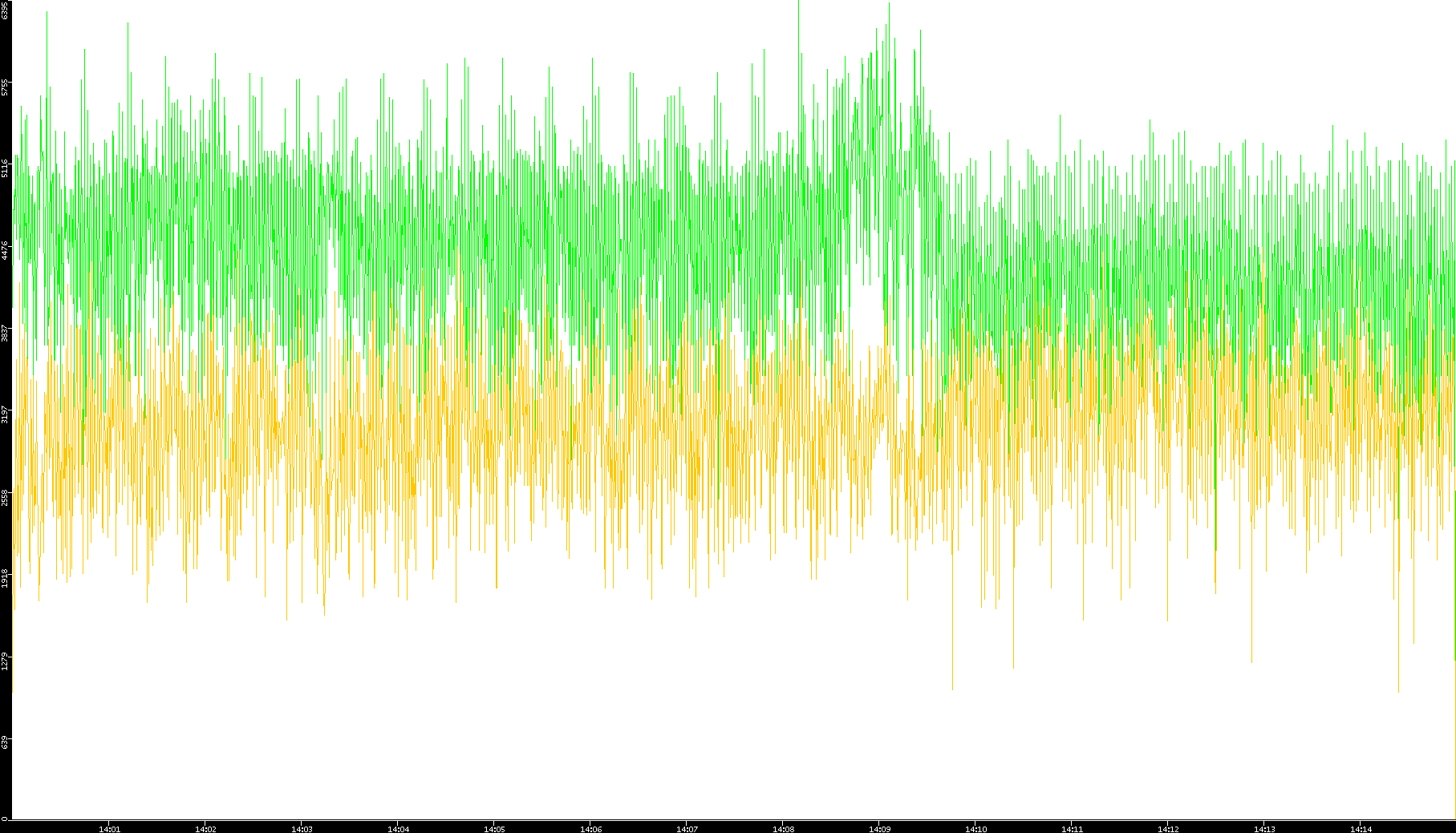Select the 14:13 time axis label

click(x=1264, y=829)
